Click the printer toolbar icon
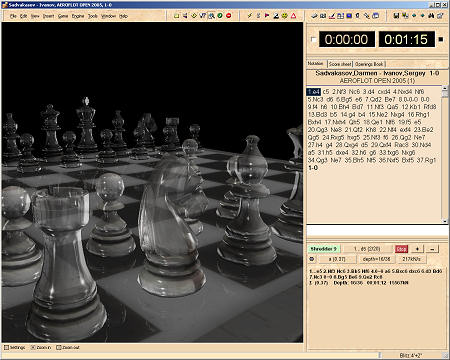The height and width of the screenshot is (360, 450). pyautogui.click(x=314, y=15)
